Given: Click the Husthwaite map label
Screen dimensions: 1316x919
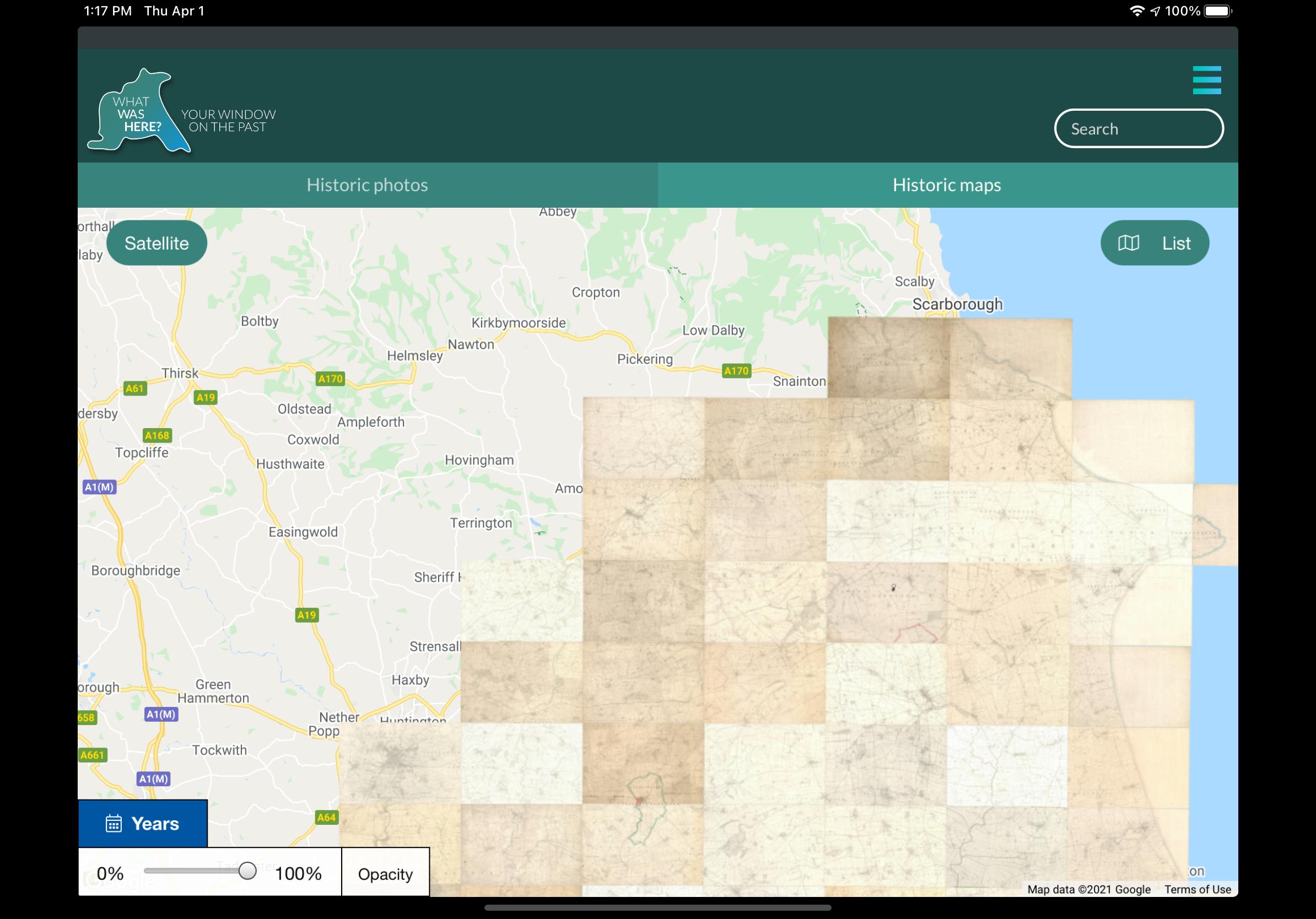Looking at the screenshot, I should pos(290,464).
